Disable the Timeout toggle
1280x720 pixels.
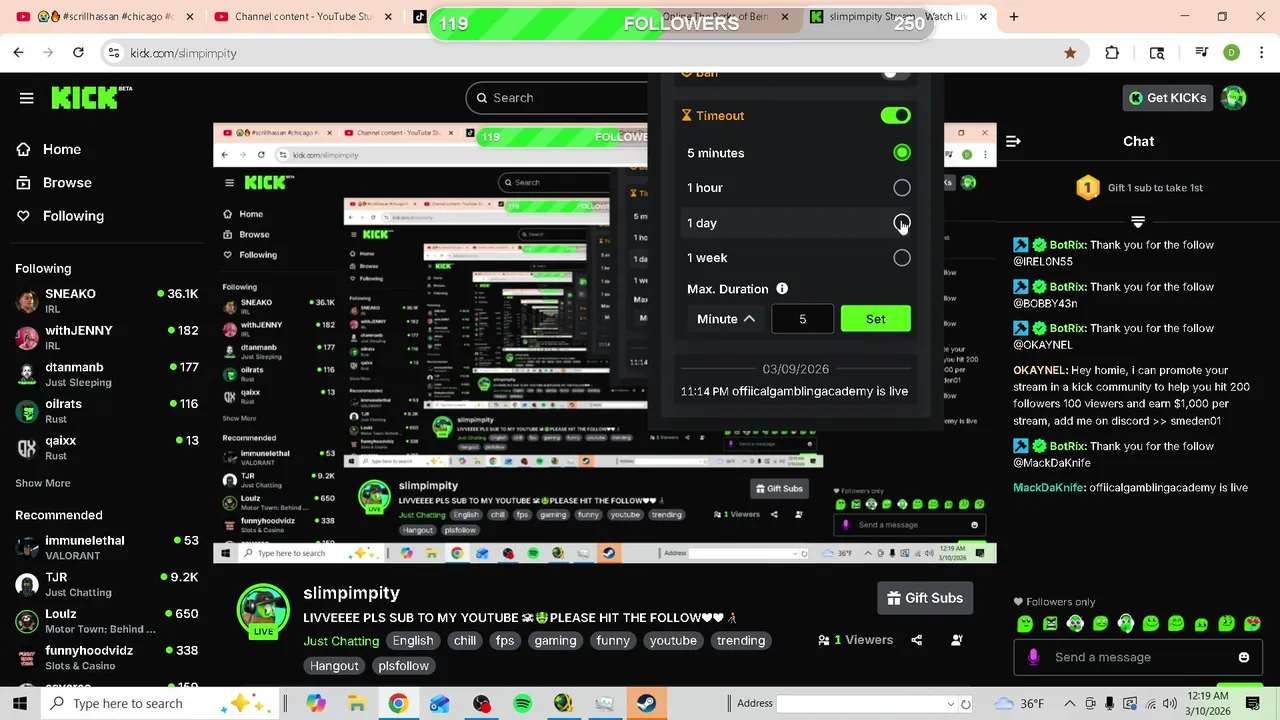click(895, 116)
